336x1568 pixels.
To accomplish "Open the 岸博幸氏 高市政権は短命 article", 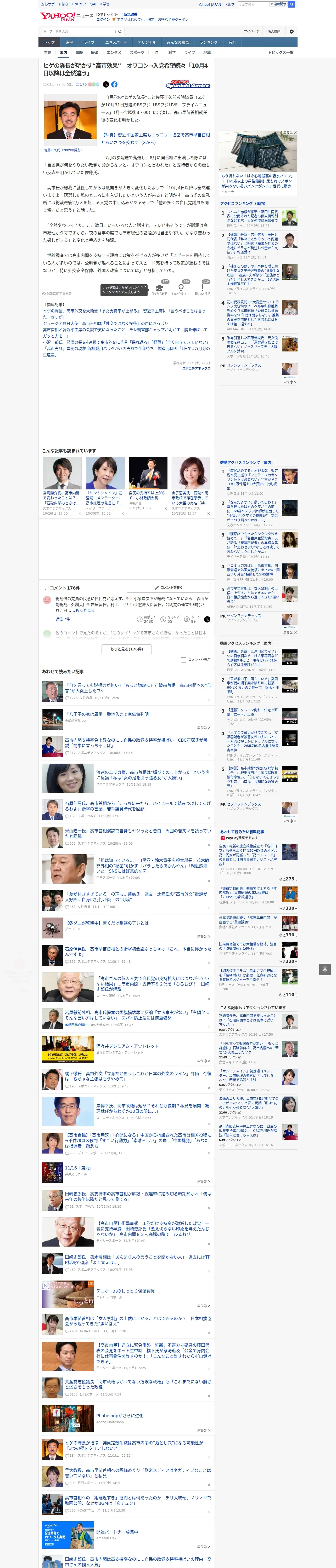I will point(153,1108).
